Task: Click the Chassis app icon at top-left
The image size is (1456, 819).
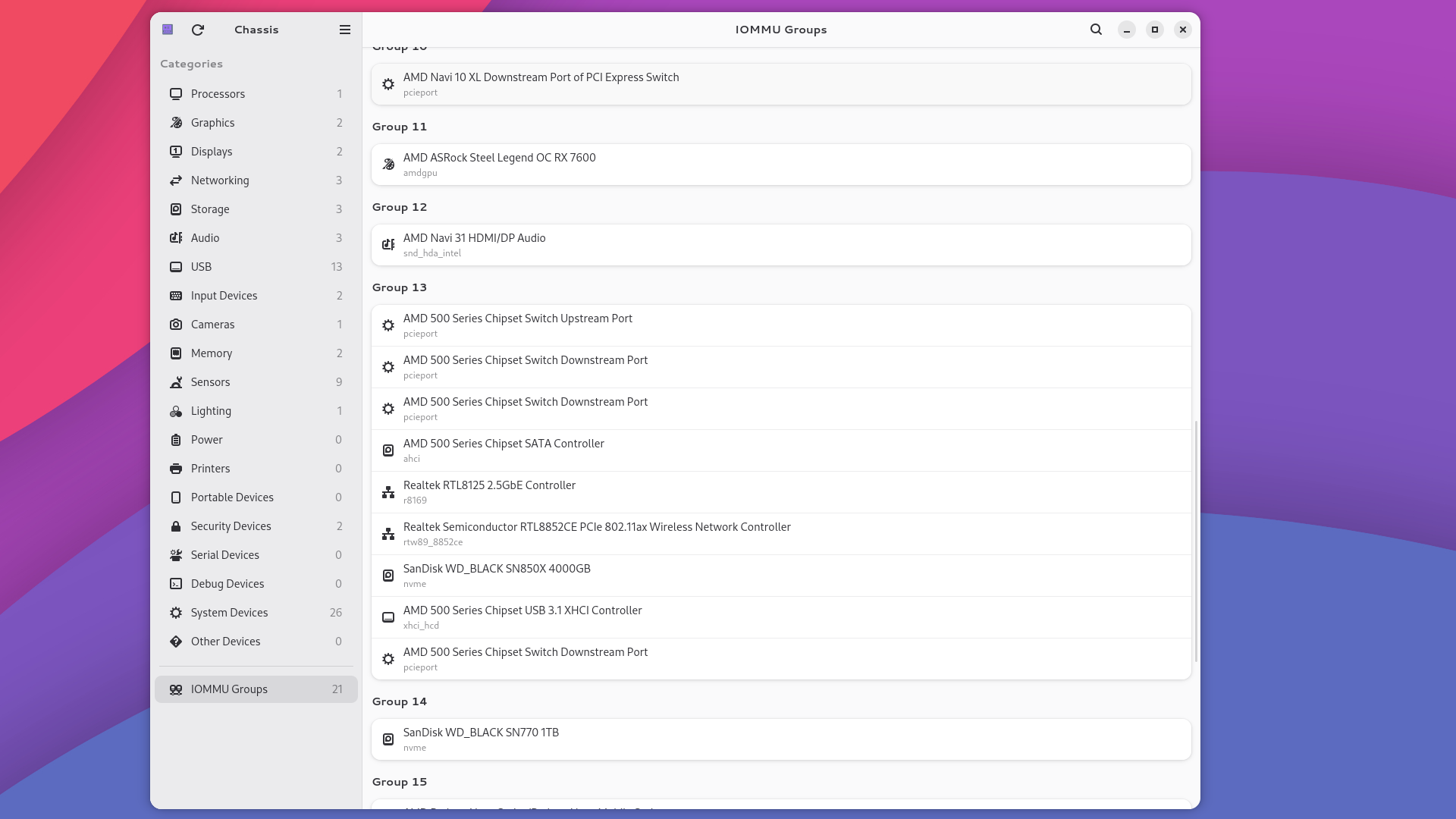Action: tap(168, 30)
